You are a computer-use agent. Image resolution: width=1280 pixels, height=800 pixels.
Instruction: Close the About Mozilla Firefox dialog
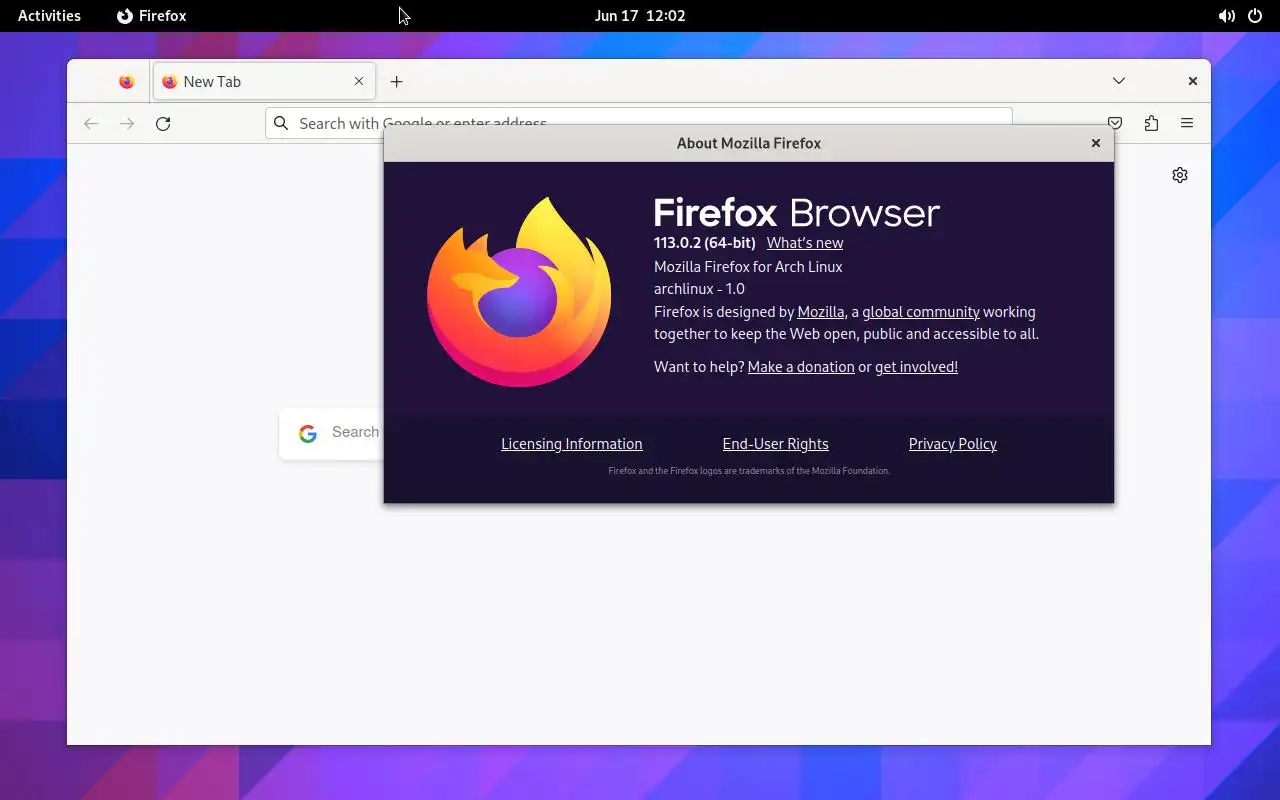[1096, 143]
